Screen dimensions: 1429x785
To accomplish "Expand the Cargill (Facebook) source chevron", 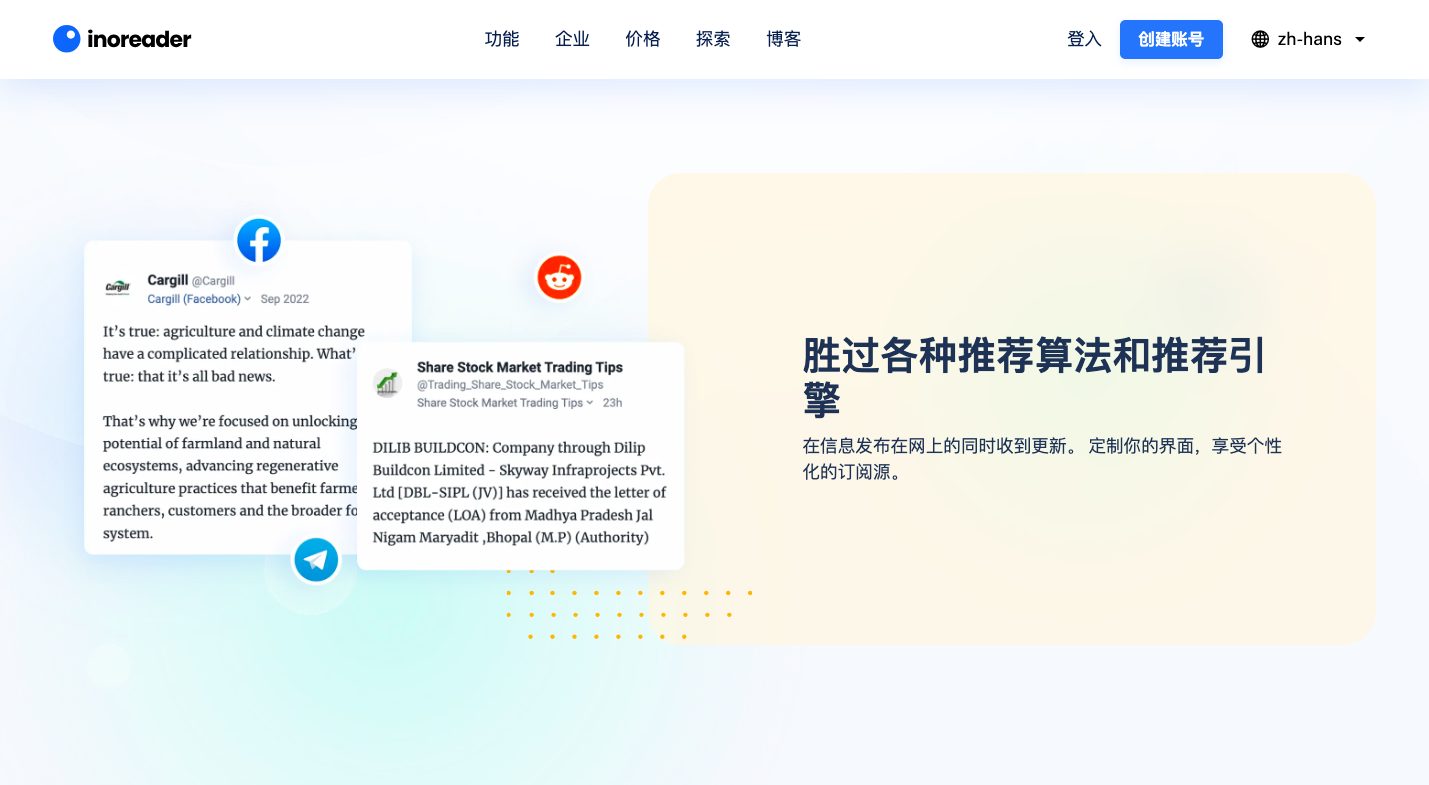I will (248, 299).
